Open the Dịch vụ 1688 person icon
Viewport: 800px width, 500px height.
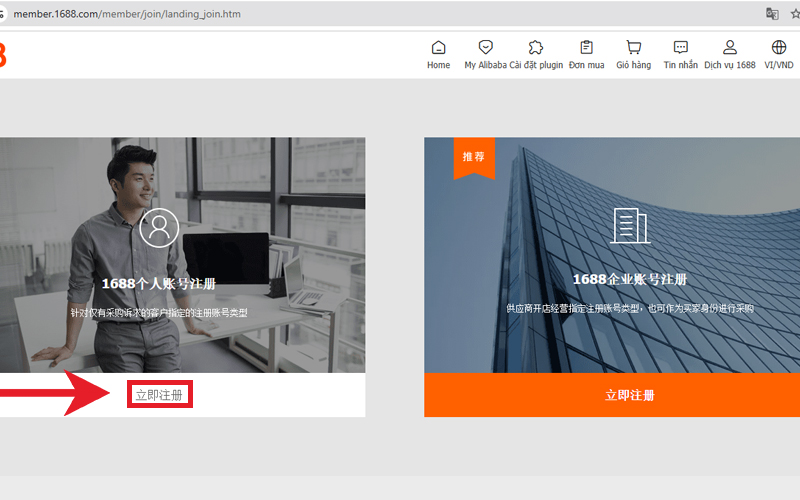(730, 47)
